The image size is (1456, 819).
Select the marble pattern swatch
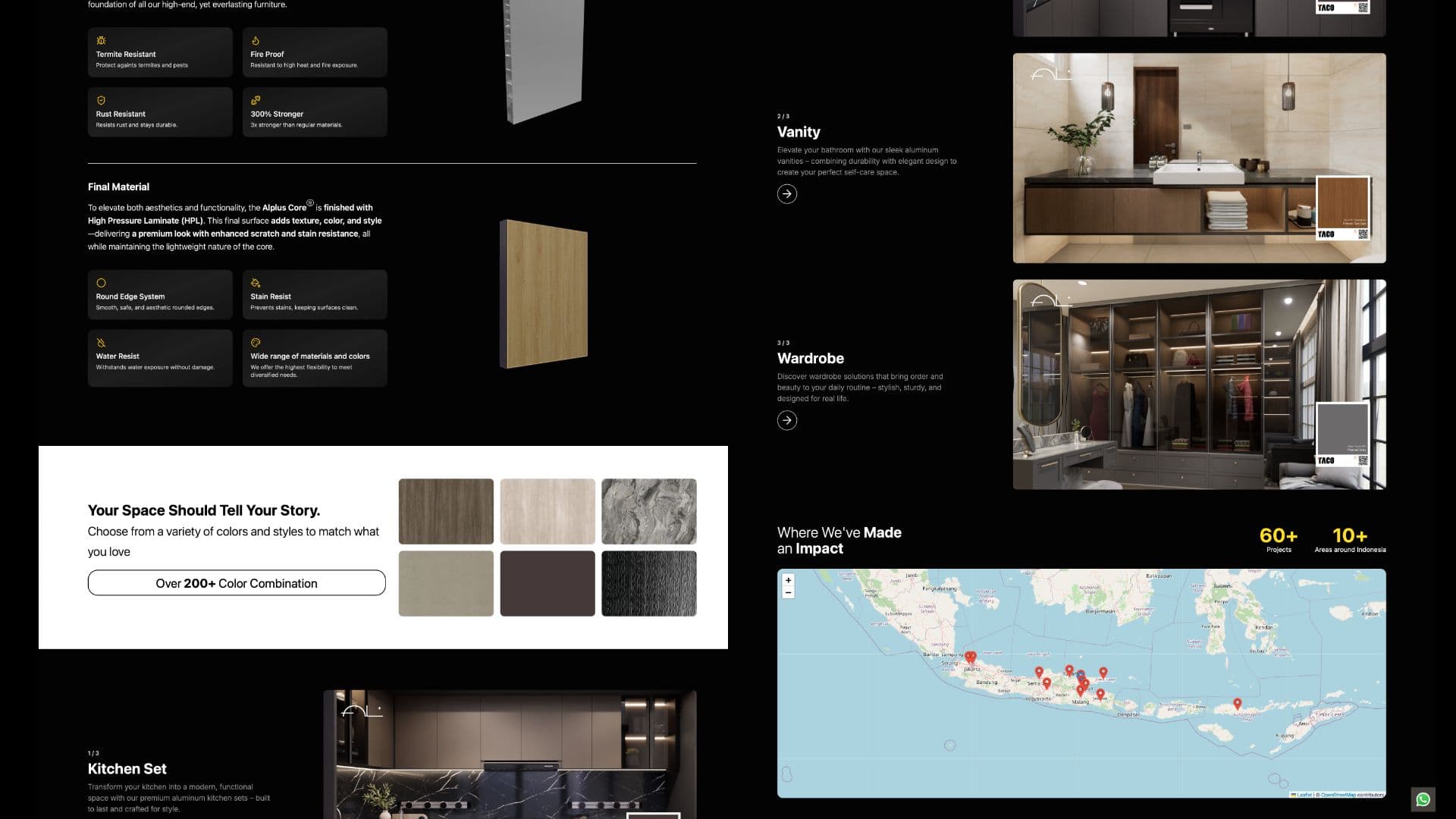(x=649, y=511)
